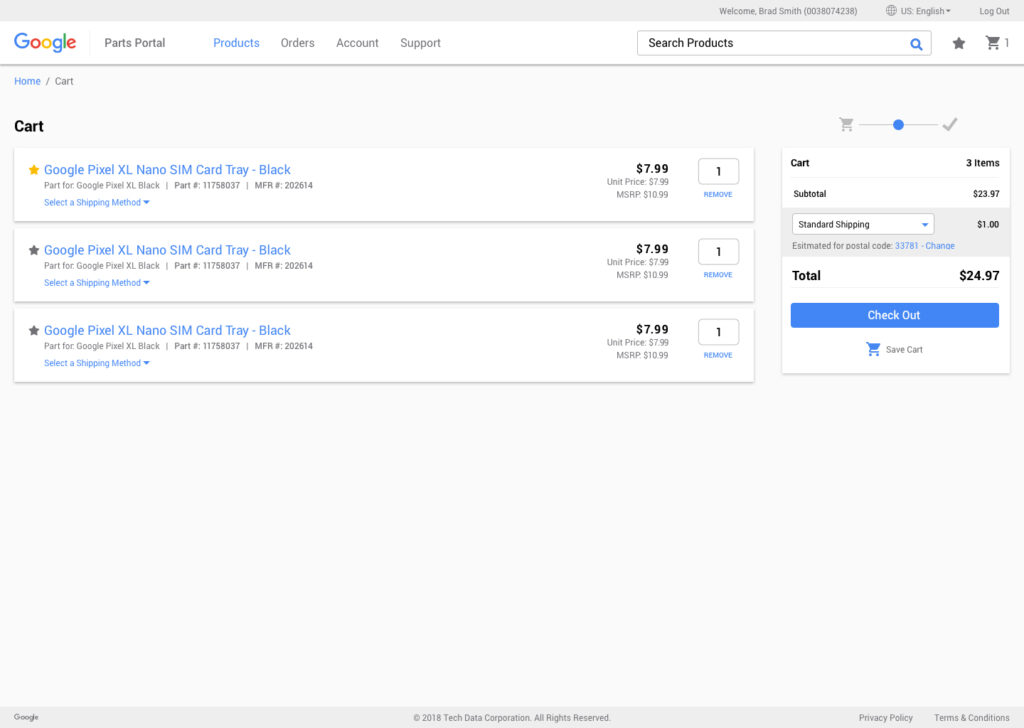This screenshot has width=1024, height=728.
Task: Click Save Cart
Action: tap(895, 349)
